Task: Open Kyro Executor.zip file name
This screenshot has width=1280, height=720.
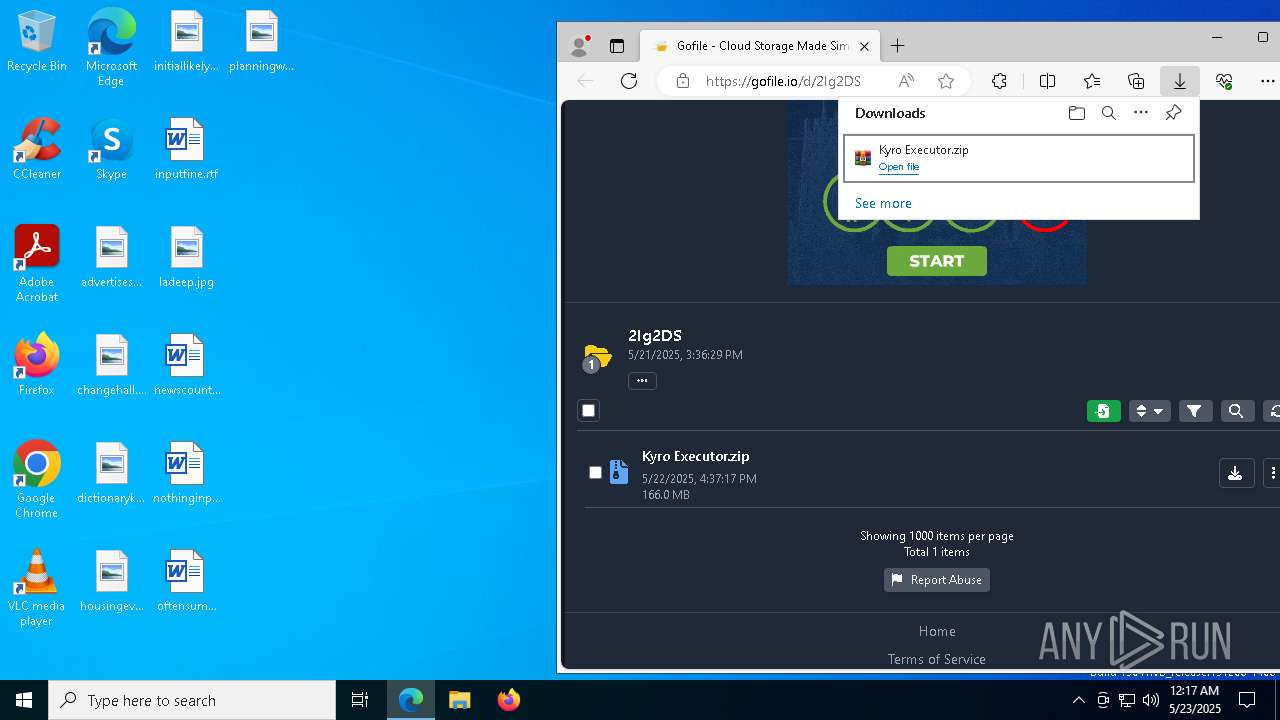Action: tap(696, 456)
